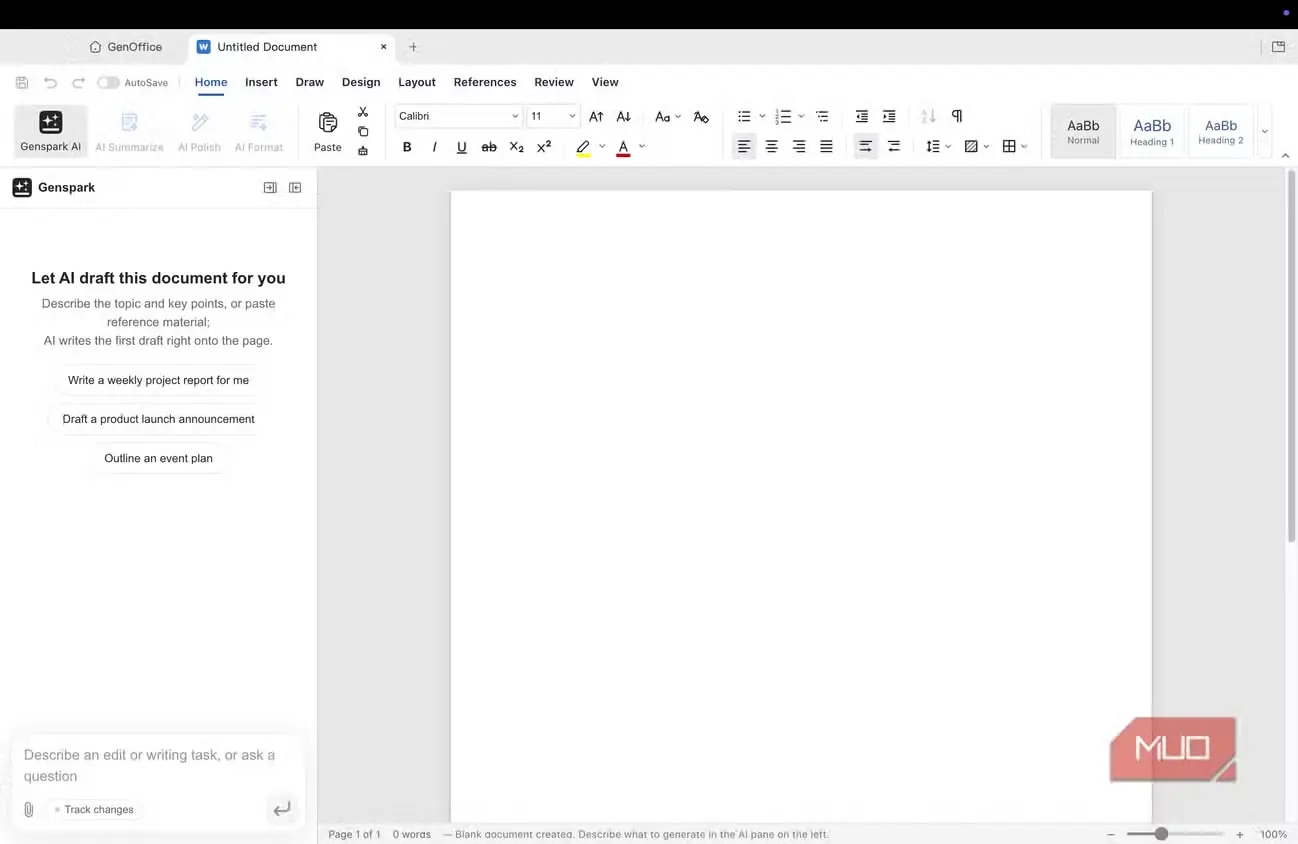Show paragraph marks with the pilcrow icon
This screenshot has height=844, width=1298.
click(957, 116)
